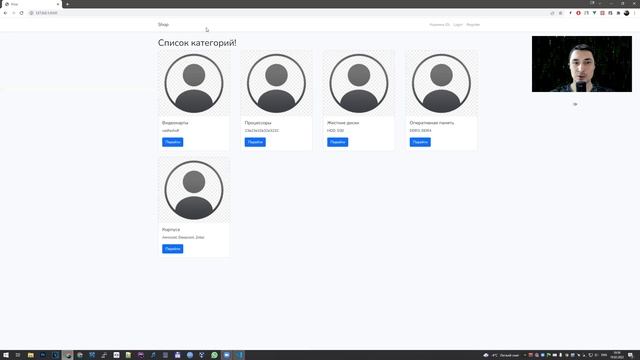The height and width of the screenshot is (360, 640).
Task: Open File Explorer from taskbar
Action: 31,355
